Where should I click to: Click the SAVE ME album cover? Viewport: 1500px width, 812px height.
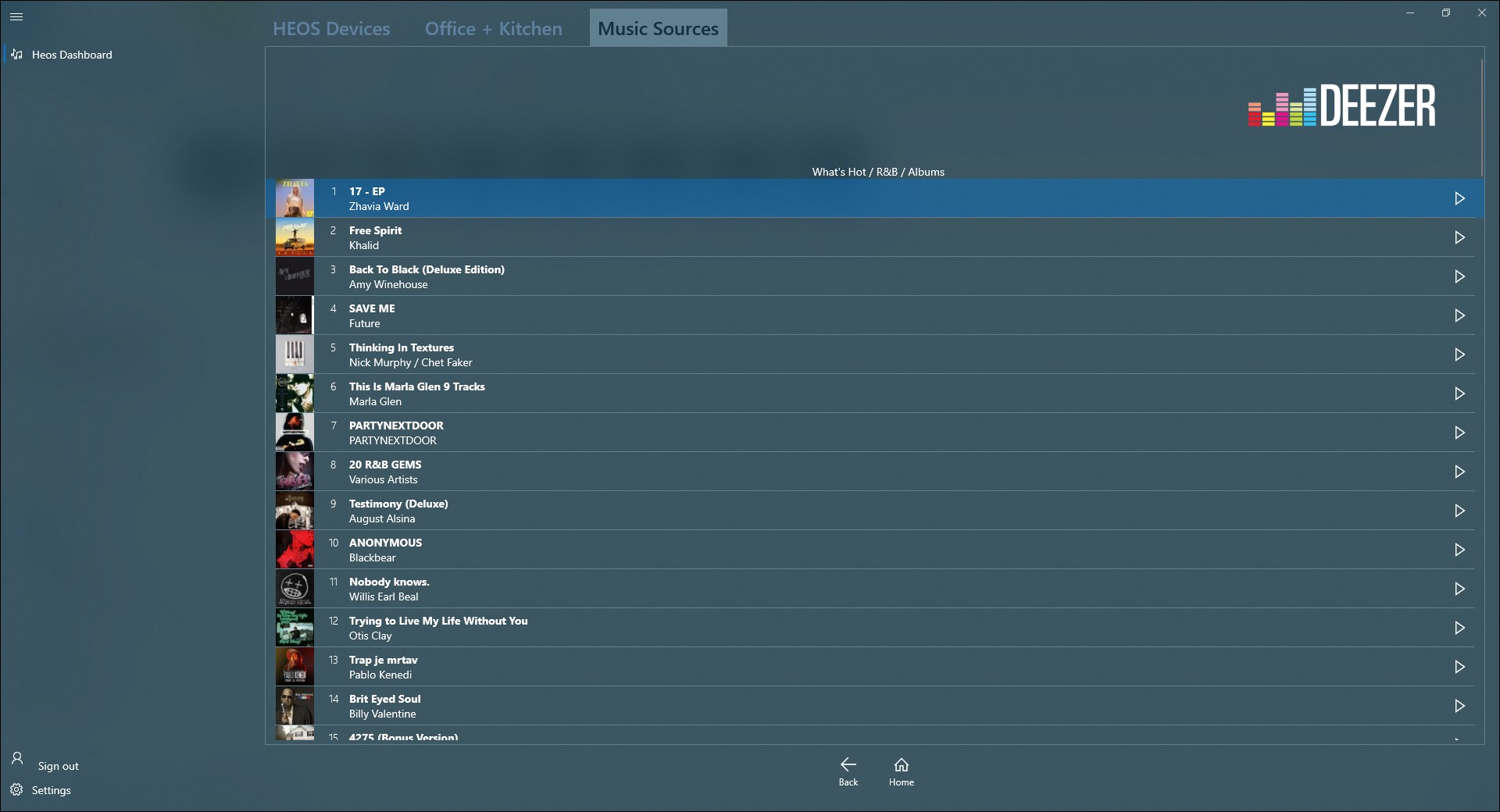(x=295, y=315)
